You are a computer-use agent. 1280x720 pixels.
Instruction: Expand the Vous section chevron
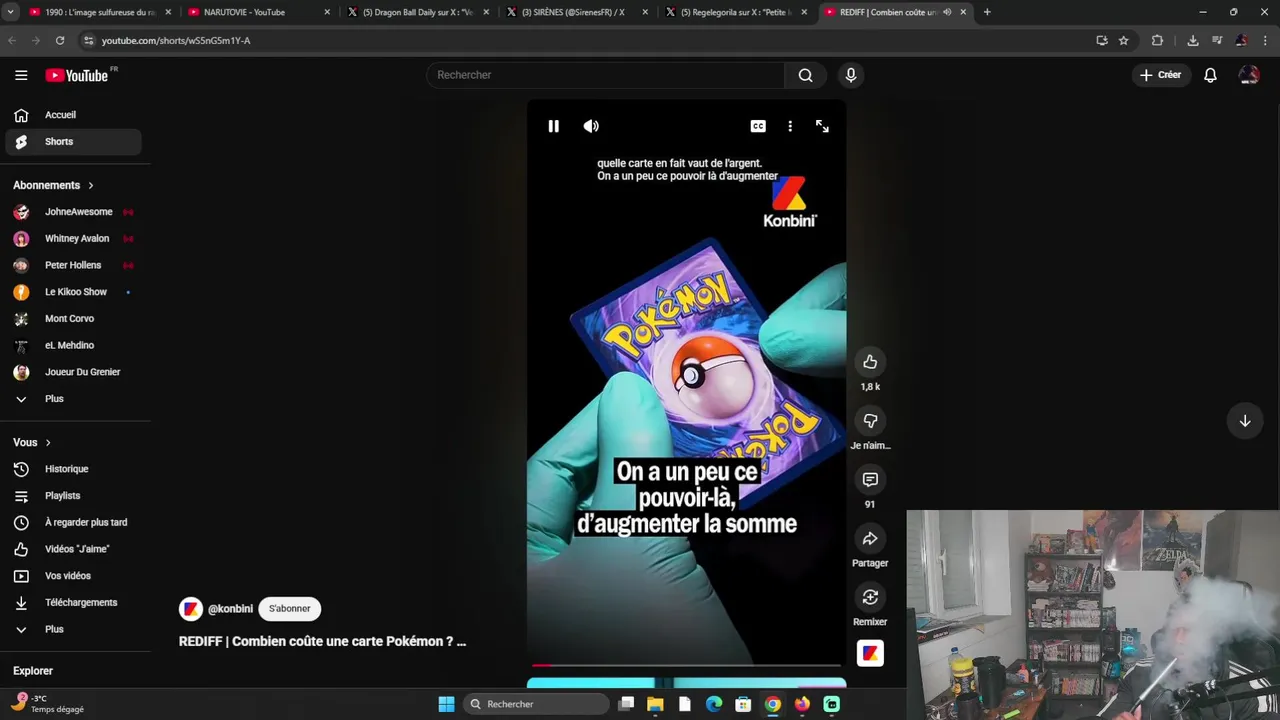(47, 442)
